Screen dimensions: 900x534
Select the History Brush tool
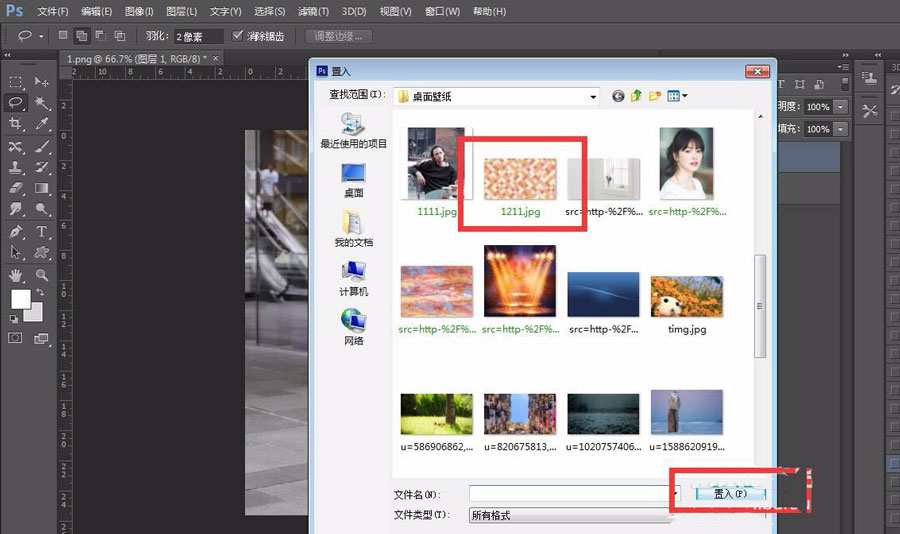pyautogui.click(x=41, y=167)
